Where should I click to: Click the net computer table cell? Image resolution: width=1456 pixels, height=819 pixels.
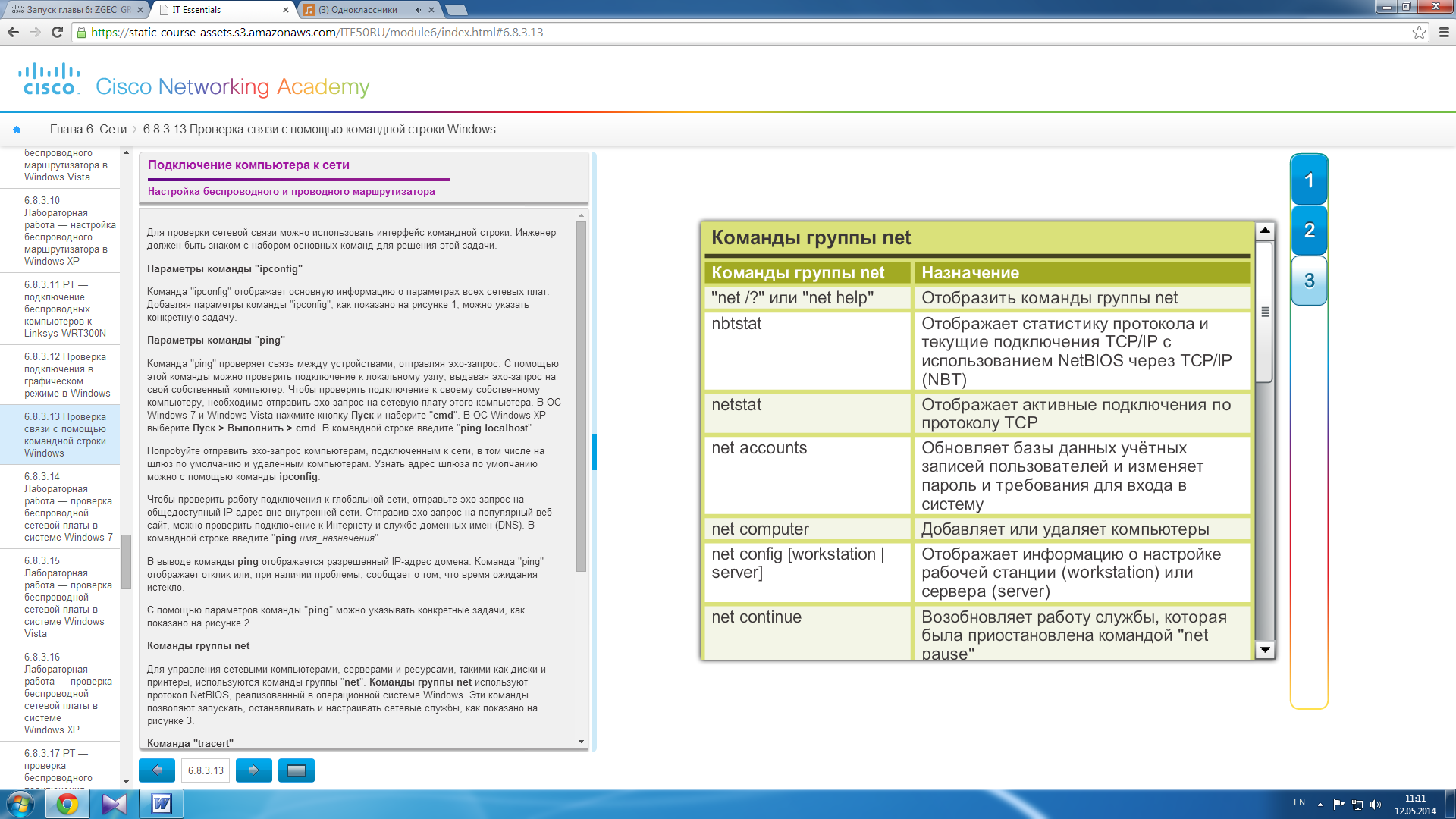tap(807, 529)
